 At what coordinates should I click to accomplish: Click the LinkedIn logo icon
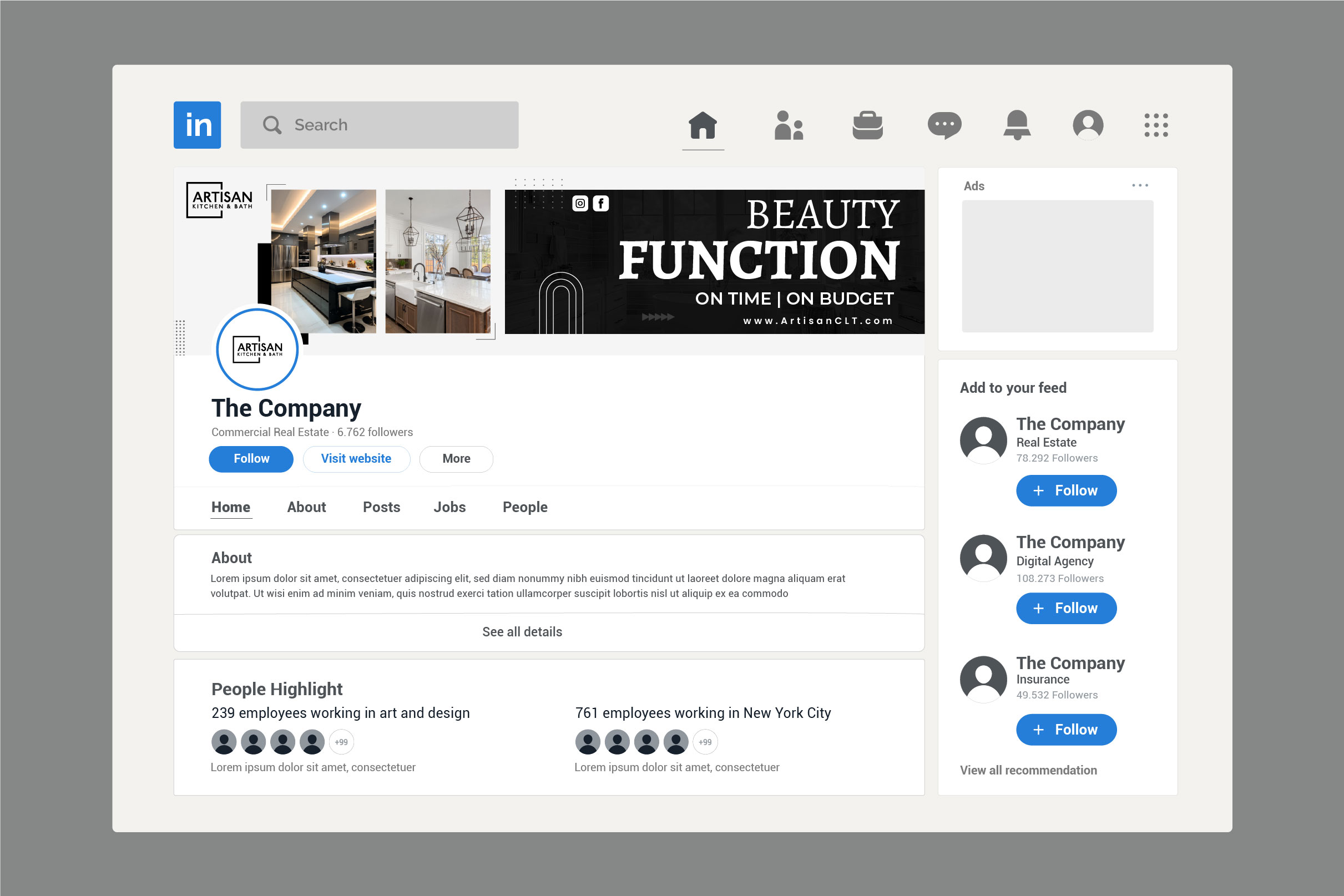click(x=197, y=125)
